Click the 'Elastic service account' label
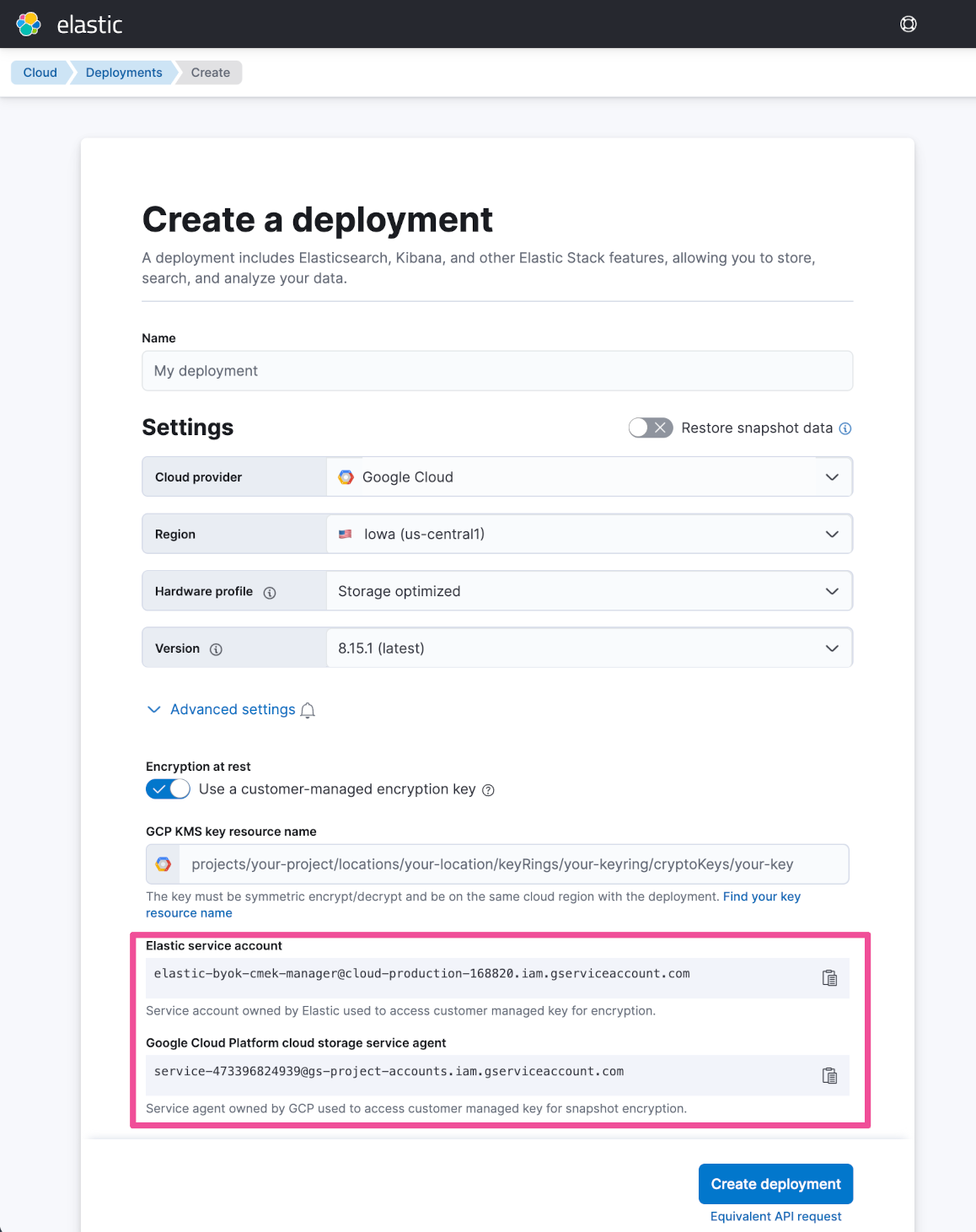This screenshot has width=976, height=1232. (x=214, y=946)
